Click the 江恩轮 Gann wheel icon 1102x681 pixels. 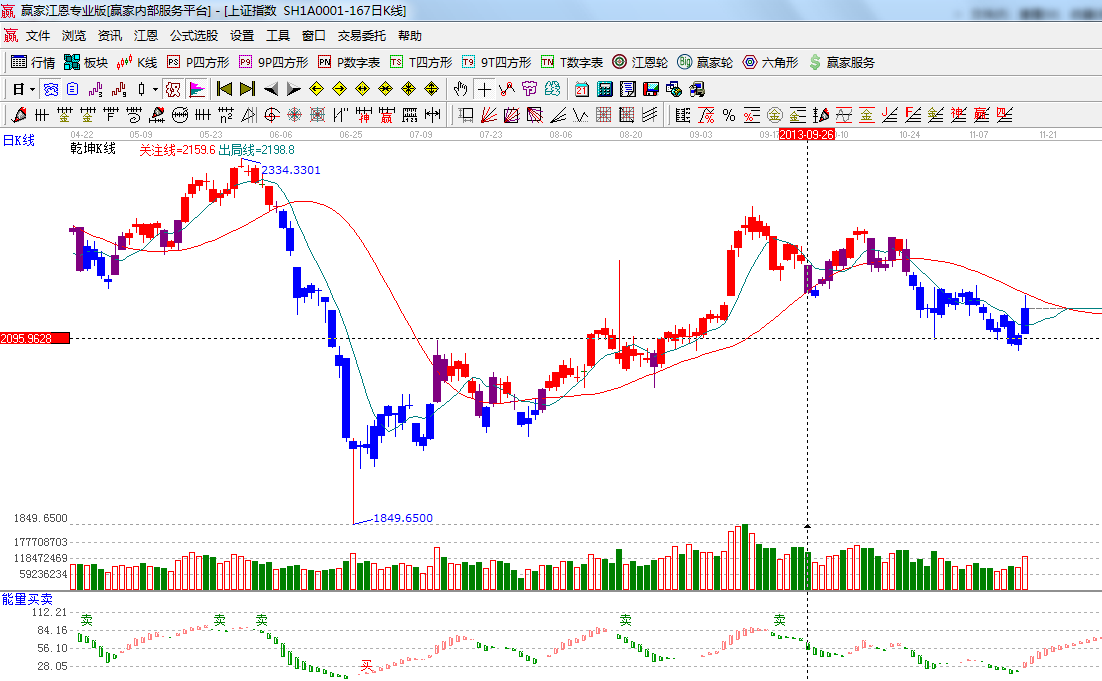click(x=640, y=62)
